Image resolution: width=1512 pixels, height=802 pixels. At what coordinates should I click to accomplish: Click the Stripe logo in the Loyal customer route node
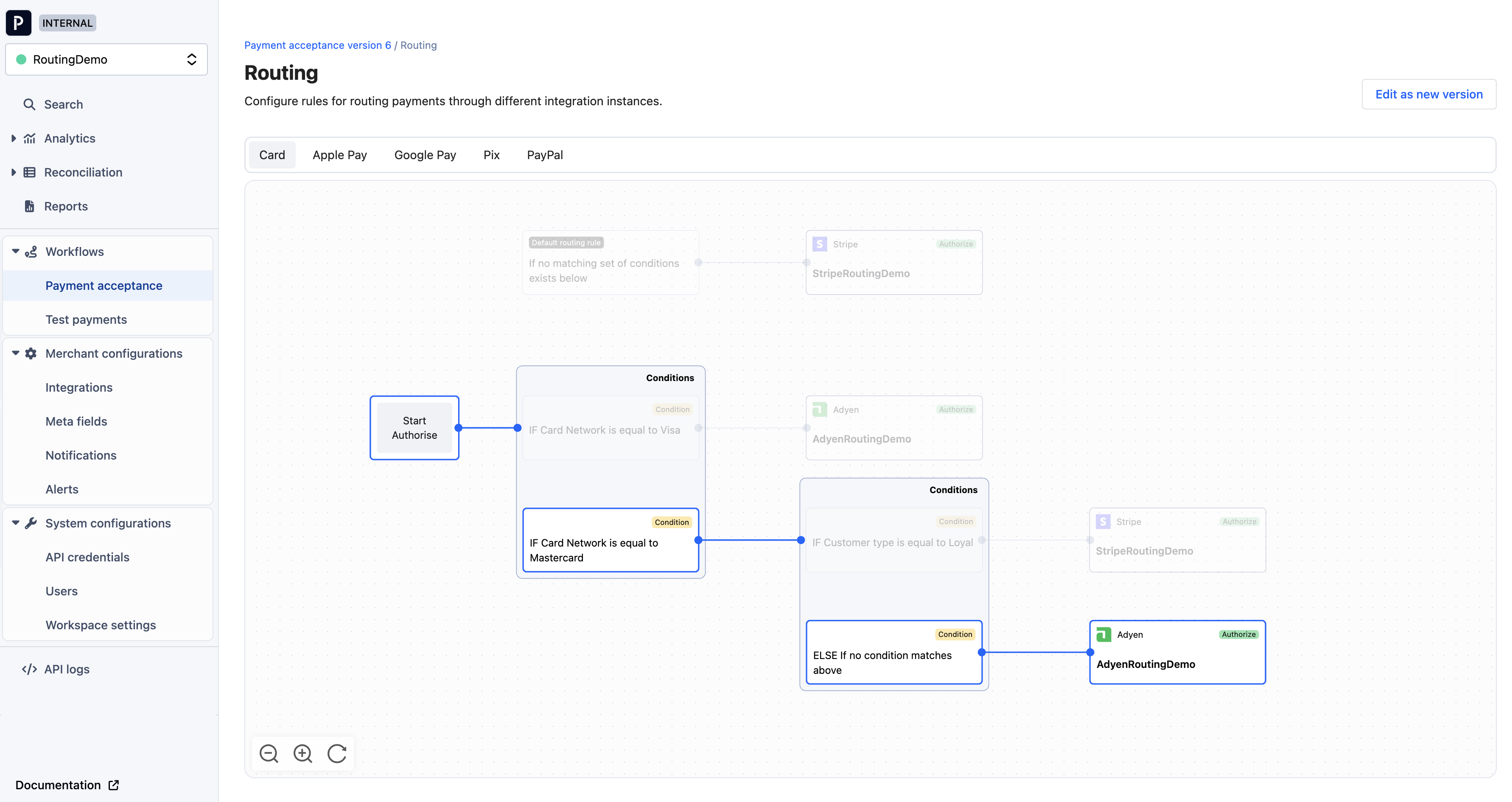click(1103, 522)
